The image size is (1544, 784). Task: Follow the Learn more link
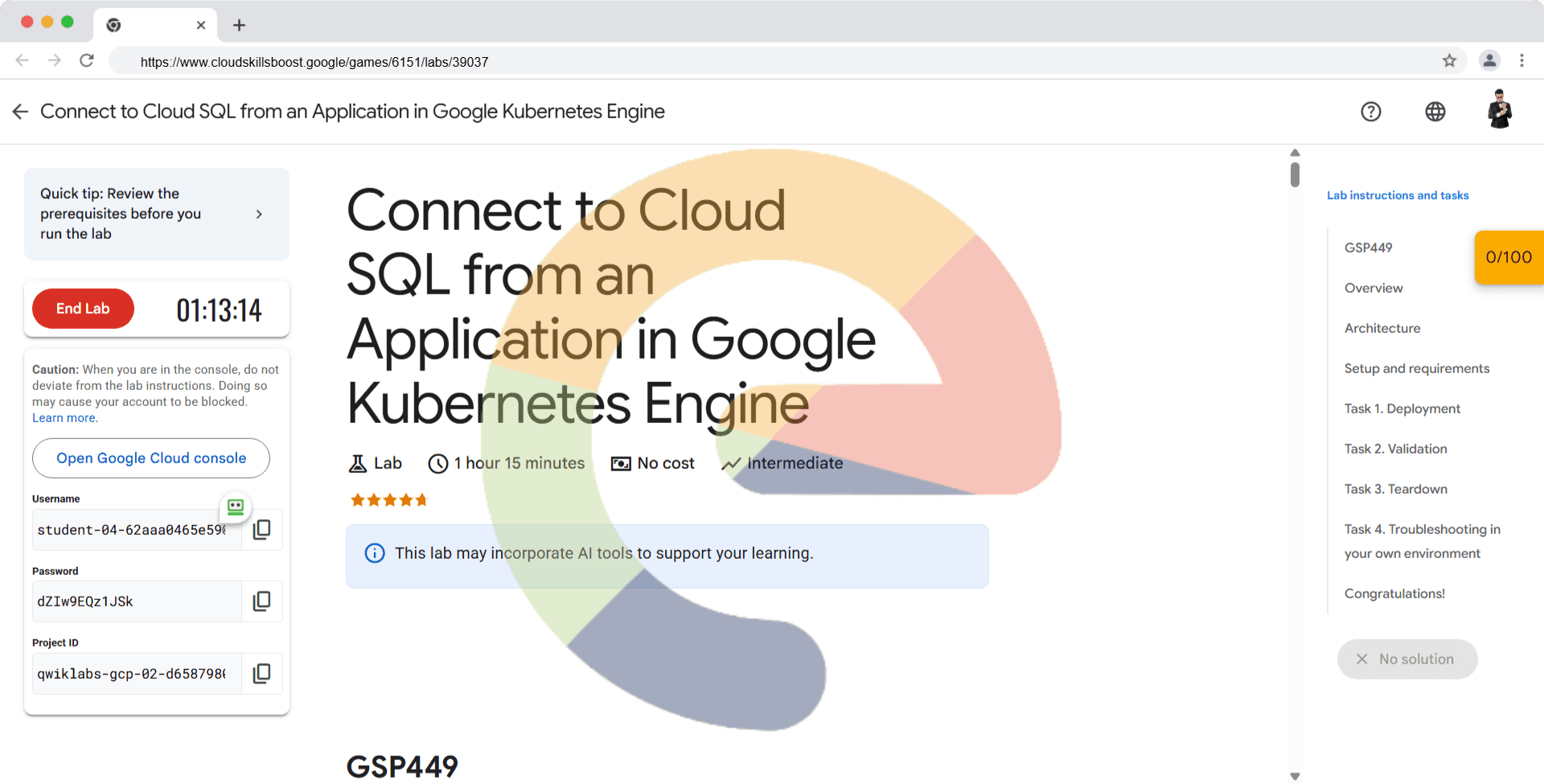point(64,418)
